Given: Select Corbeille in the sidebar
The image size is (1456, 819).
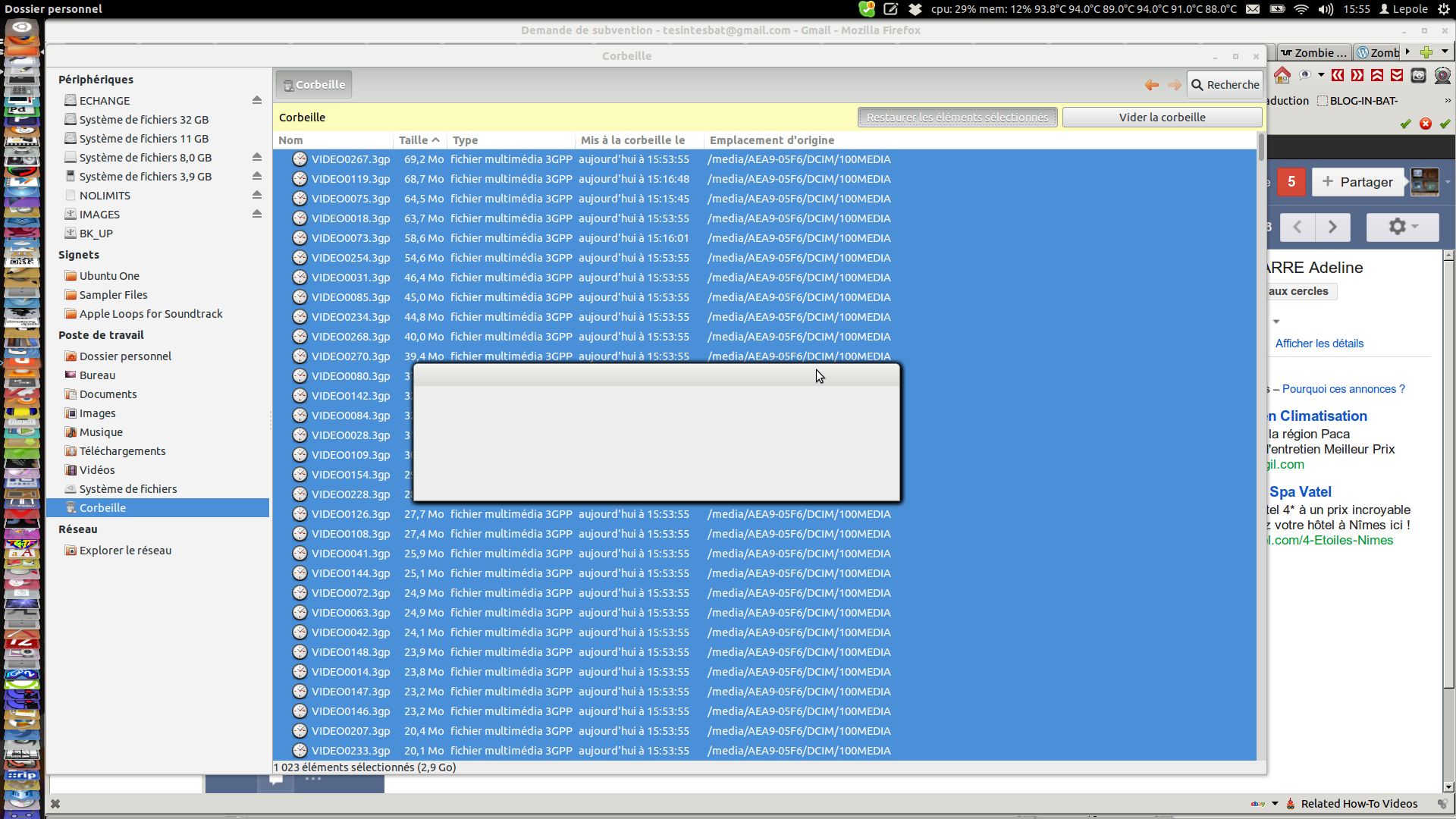Looking at the screenshot, I should (102, 508).
